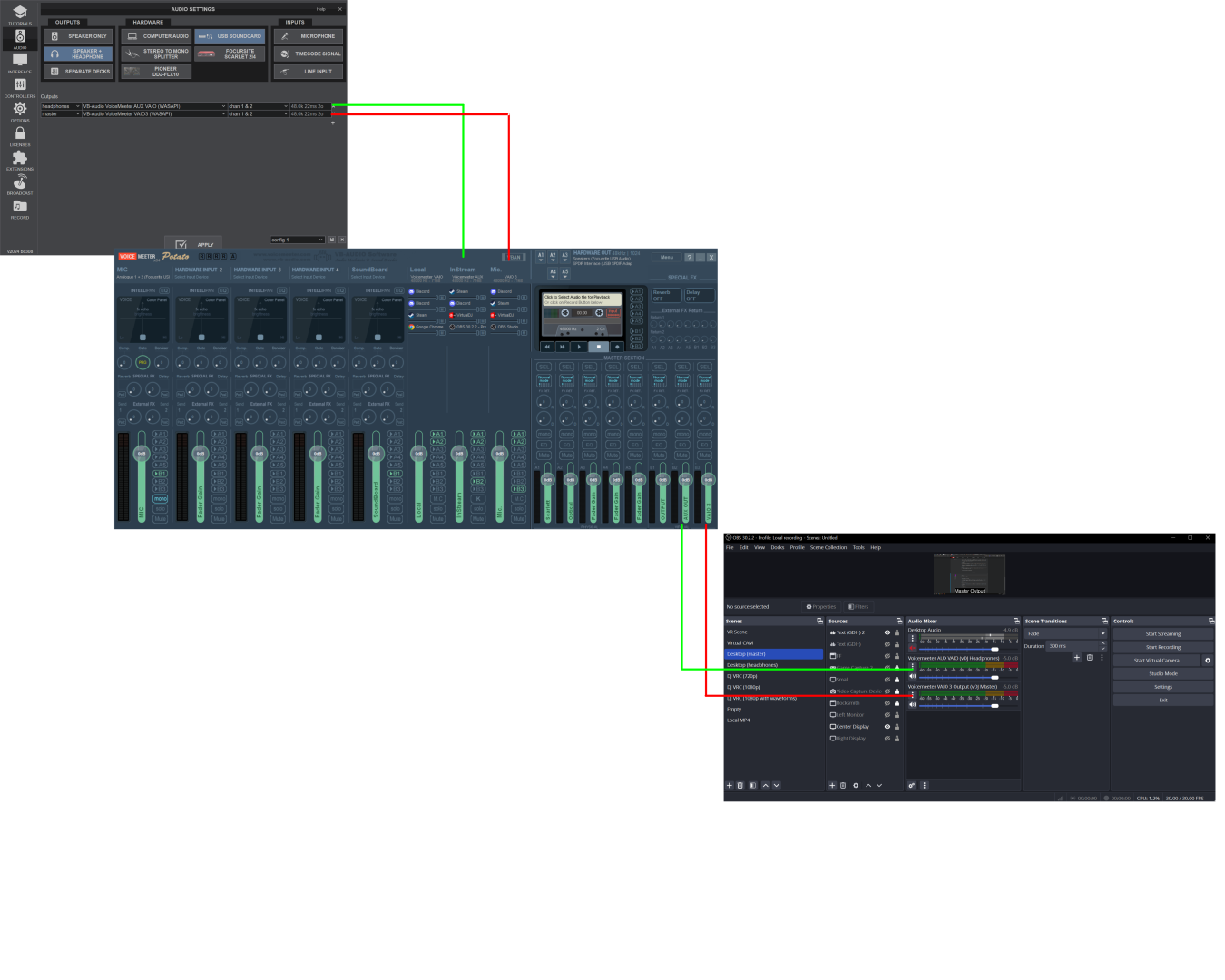Select Microphone input option

309,36
